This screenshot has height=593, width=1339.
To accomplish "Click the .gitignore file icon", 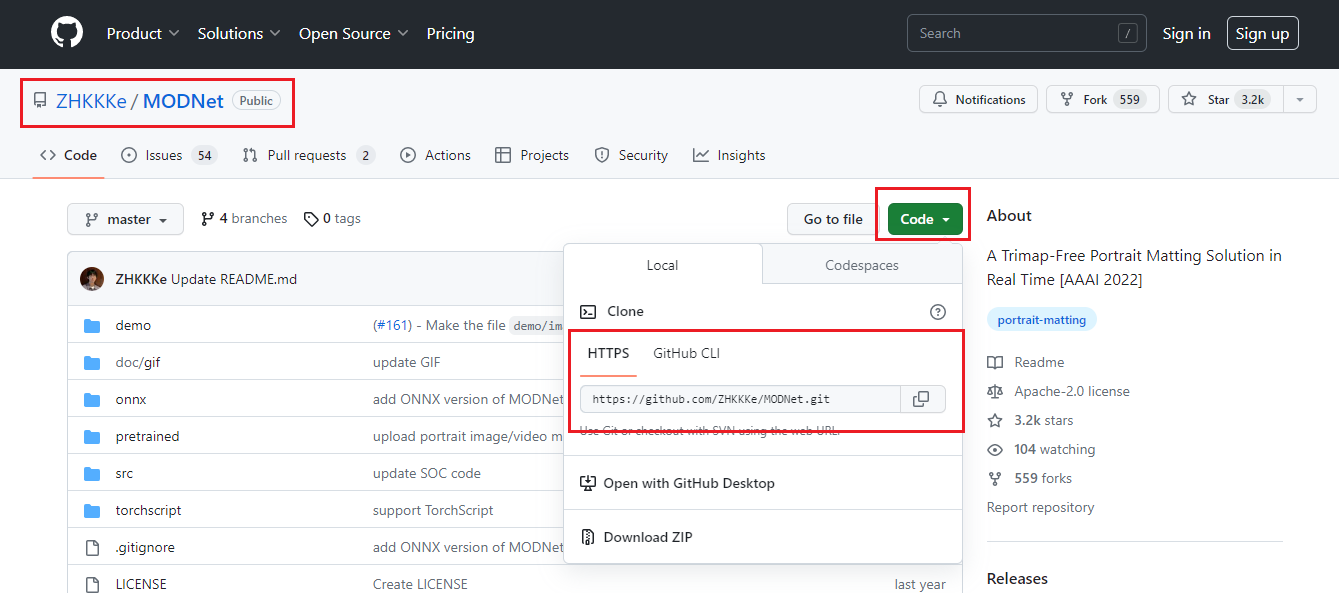I will pyautogui.click(x=92, y=547).
